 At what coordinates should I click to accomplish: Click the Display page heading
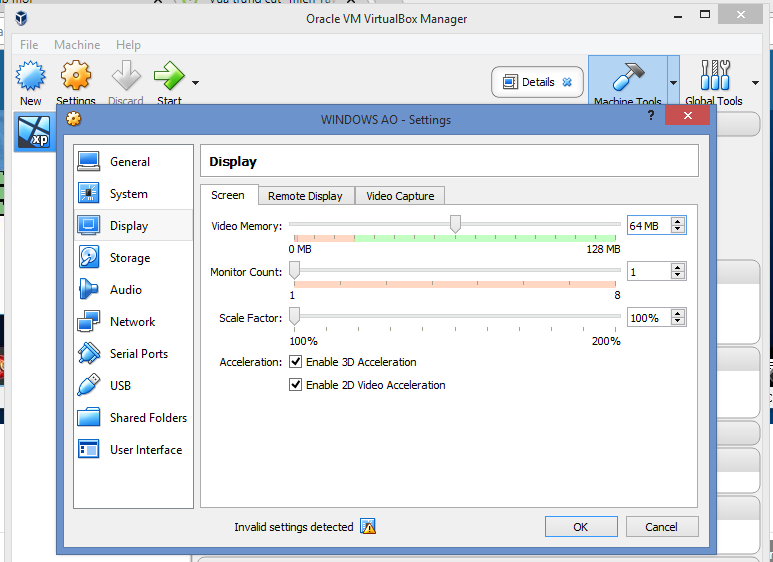click(233, 162)
